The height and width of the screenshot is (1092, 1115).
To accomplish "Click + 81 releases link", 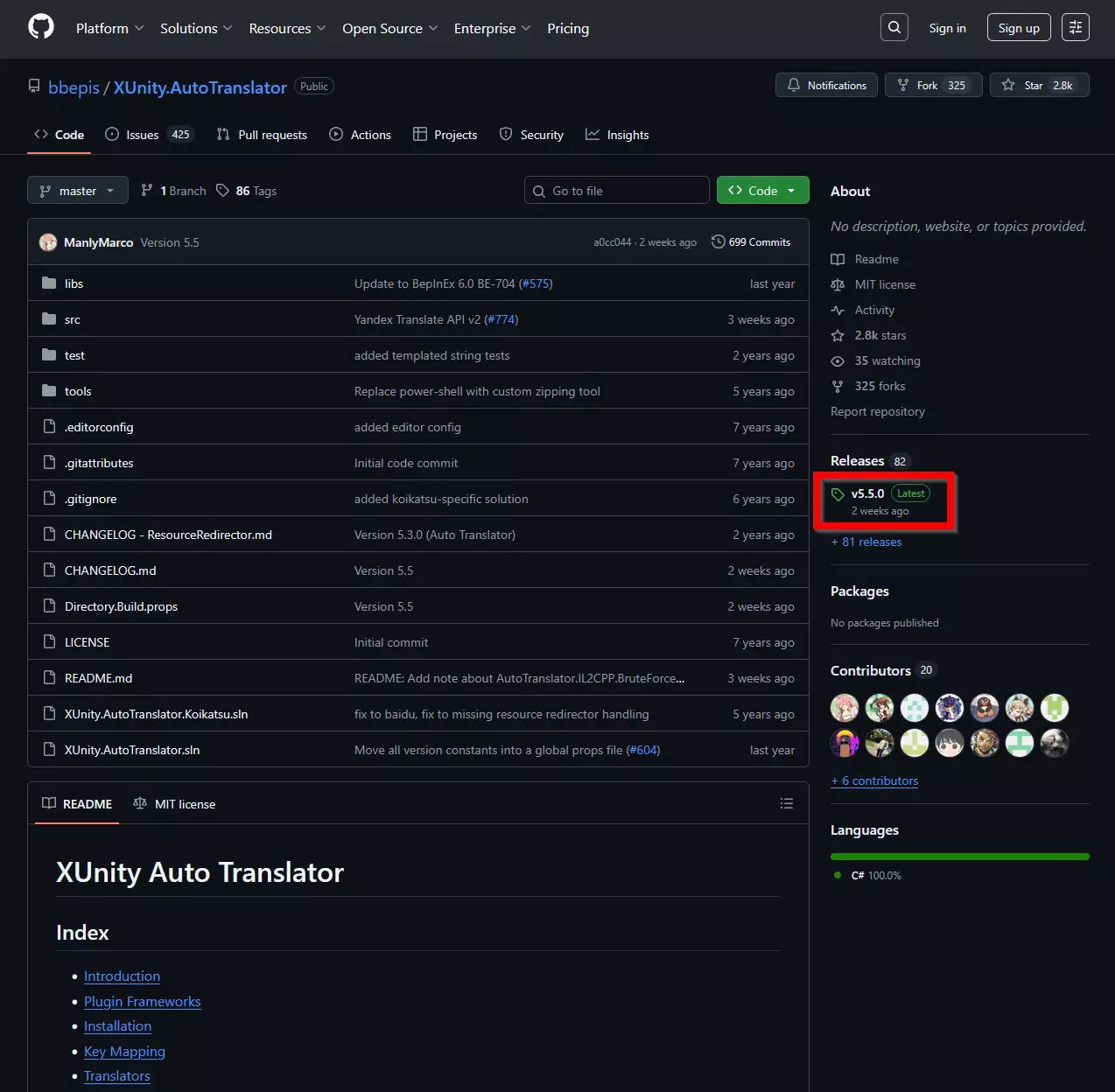I will click(x=866, y=542).
